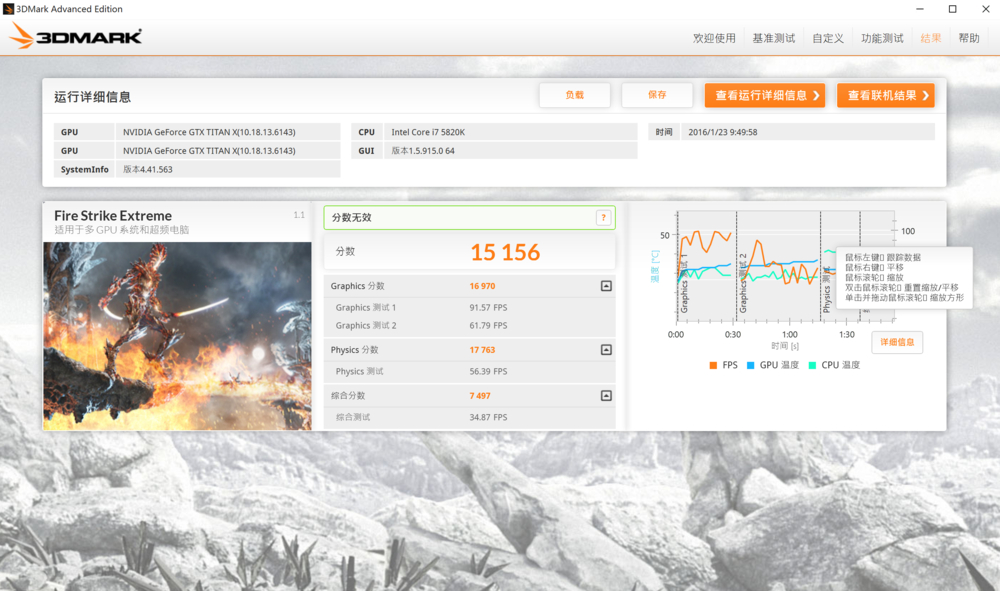
Task: Click the 详细信息 button under the chart
Action: click(897, 342)
